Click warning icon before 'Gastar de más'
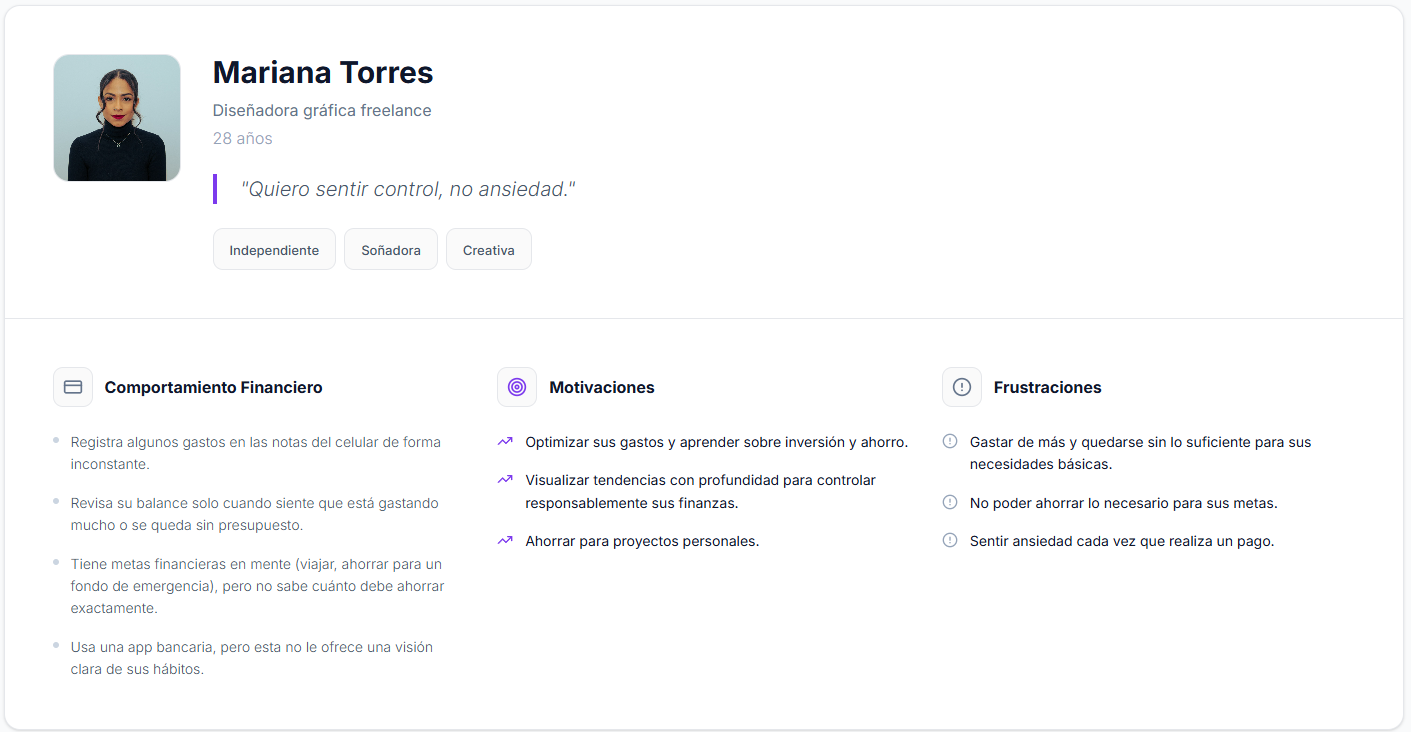This screenshot has width=1411, height=732. click(x=950, y=441)
